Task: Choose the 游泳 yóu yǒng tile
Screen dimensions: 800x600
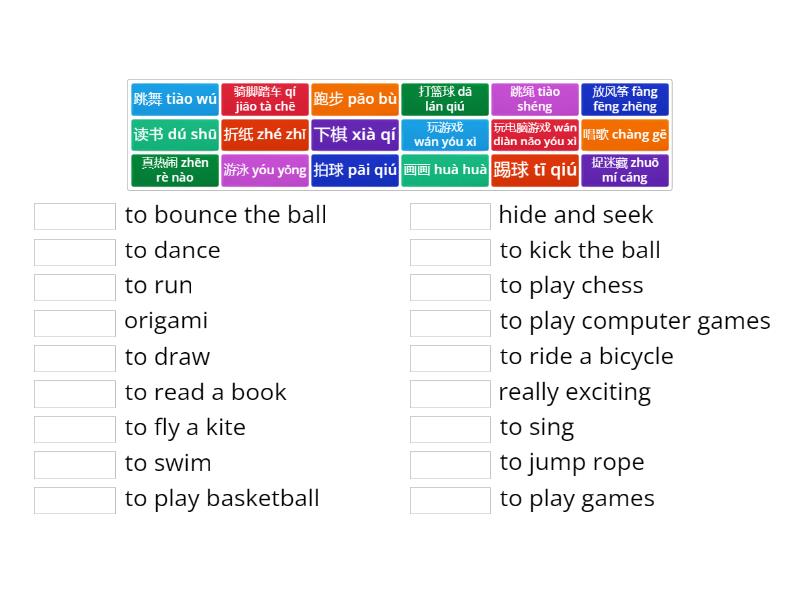Action: (265, 170)
